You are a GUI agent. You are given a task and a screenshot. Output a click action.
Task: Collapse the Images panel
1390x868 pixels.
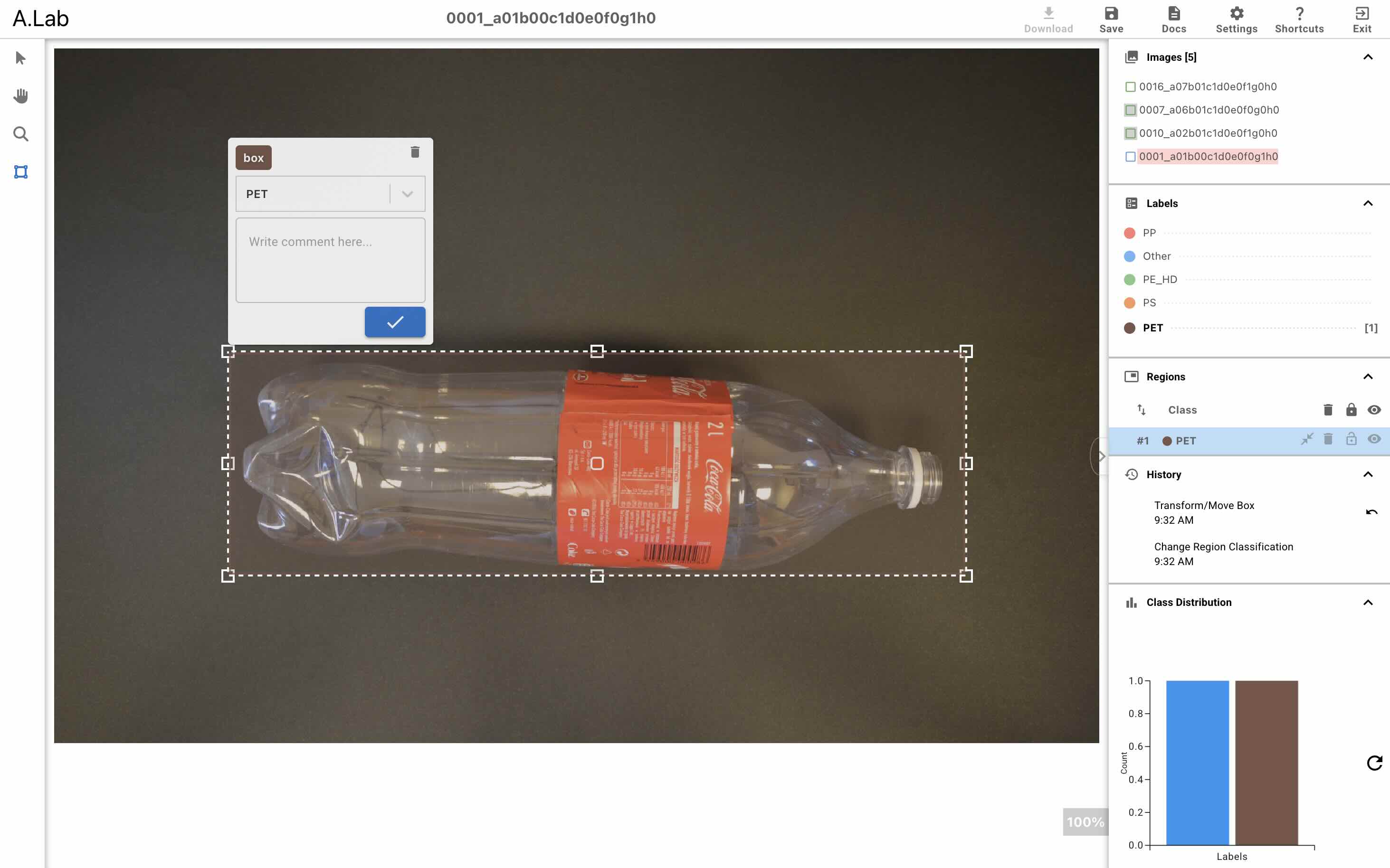click(1368, 57)
